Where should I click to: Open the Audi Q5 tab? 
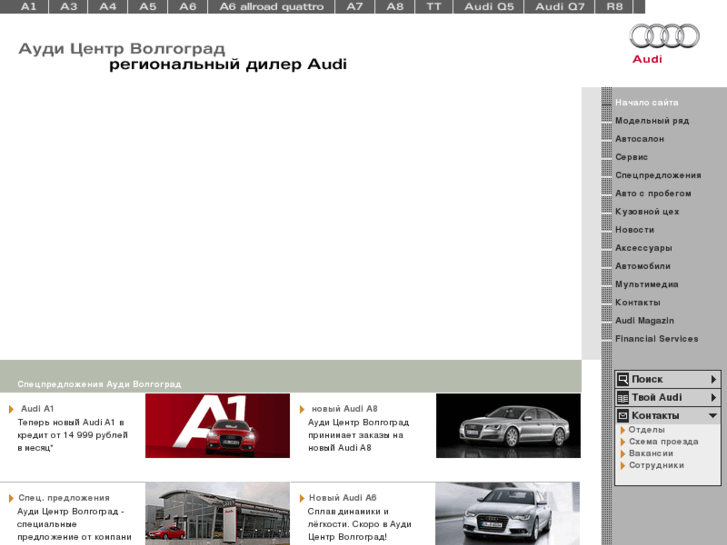tap(489, 6)
